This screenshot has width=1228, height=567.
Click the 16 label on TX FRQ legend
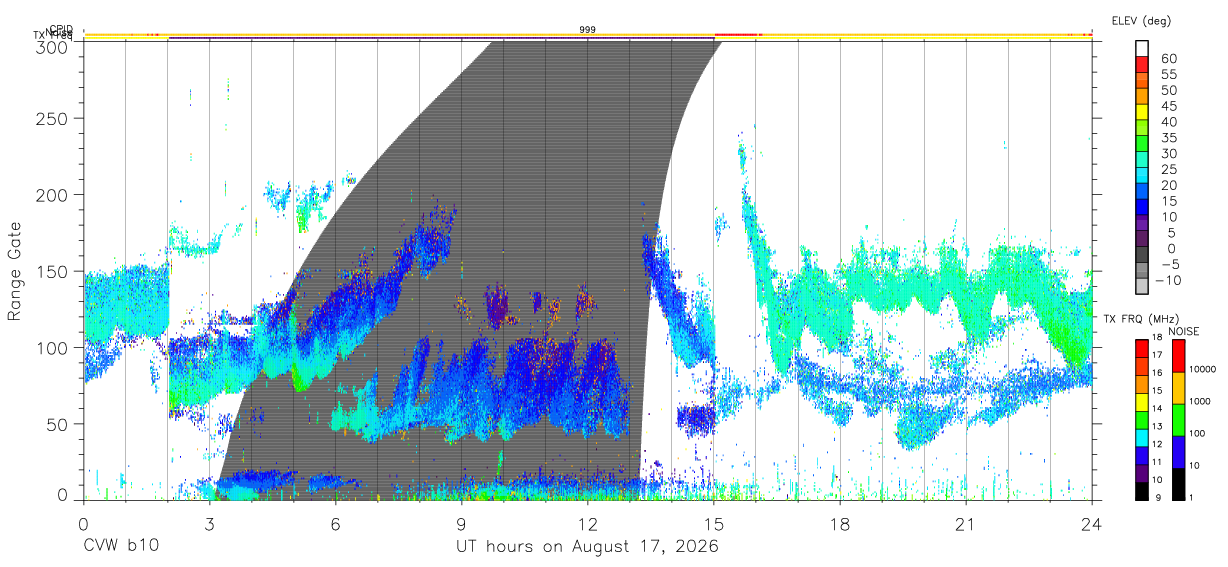(1156, 373)
